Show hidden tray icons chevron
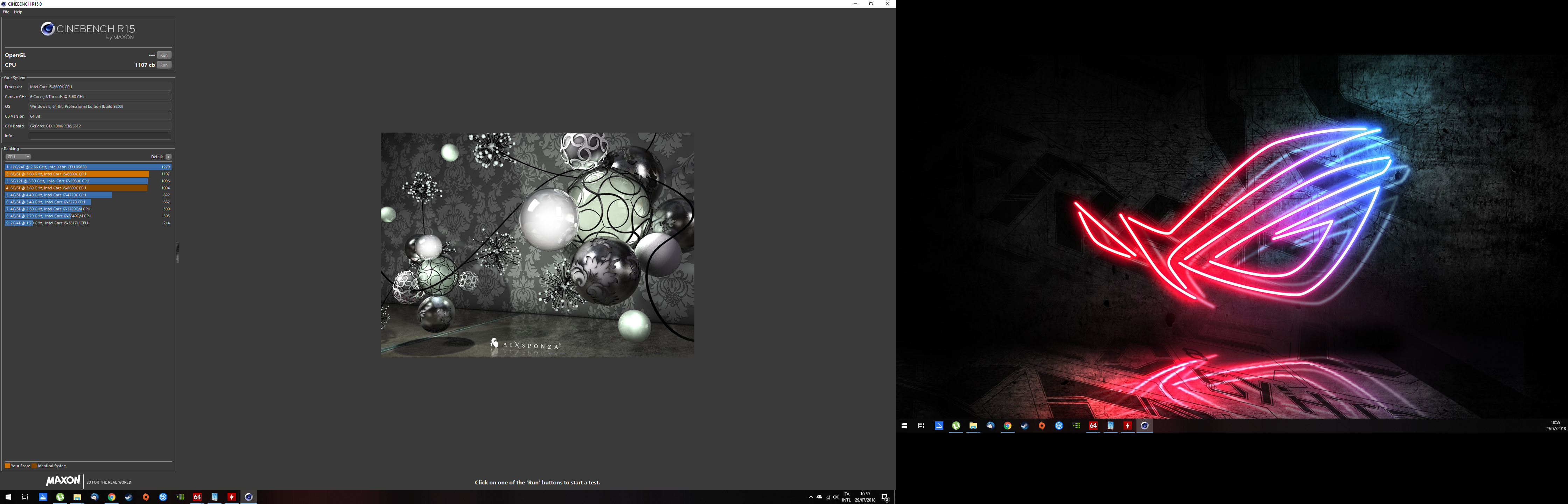The width and height of the screenshot is (1568, 504). [x=811, y=497]
